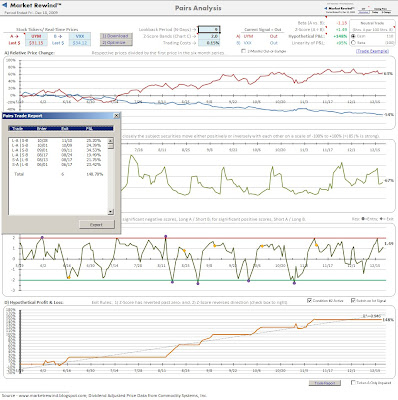Click the Trading Costs value field
The image size is (398, 400).
[x=209, y=43]
